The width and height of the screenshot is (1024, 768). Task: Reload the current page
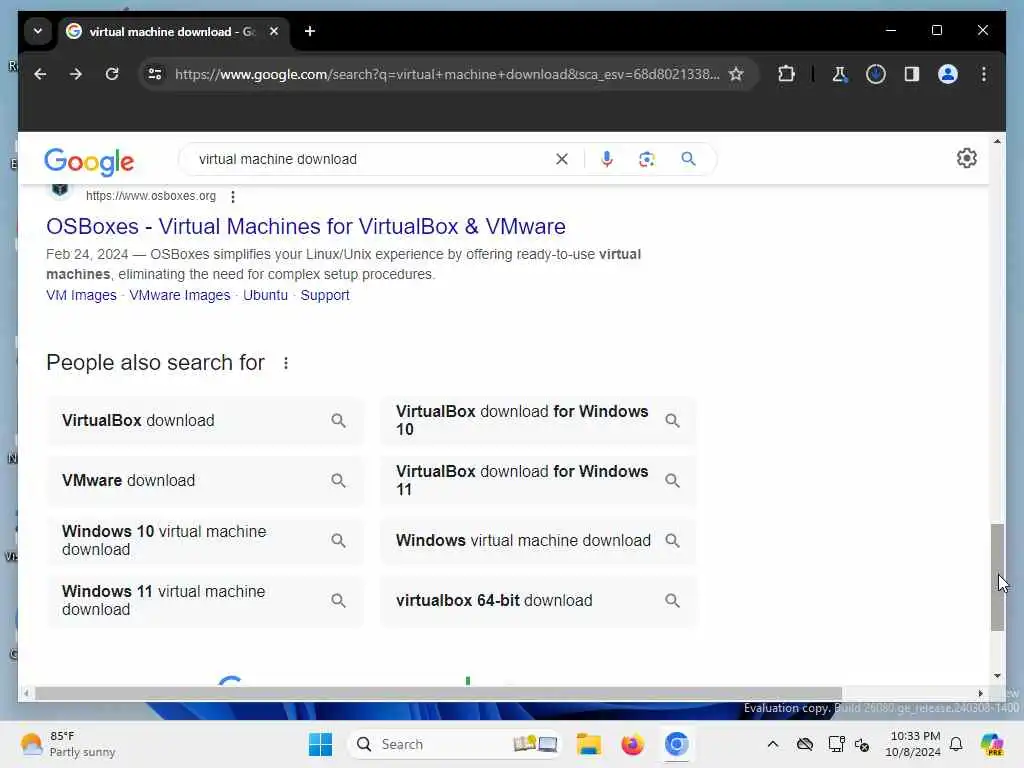112,74
